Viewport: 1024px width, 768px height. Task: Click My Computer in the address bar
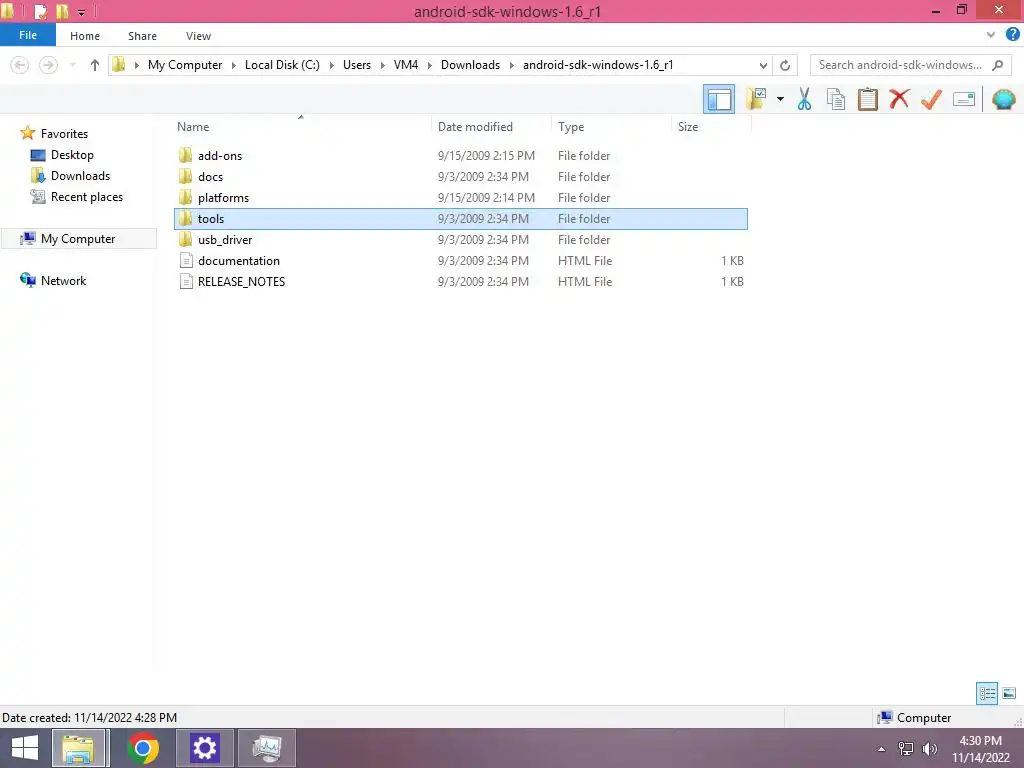point(185,65)
